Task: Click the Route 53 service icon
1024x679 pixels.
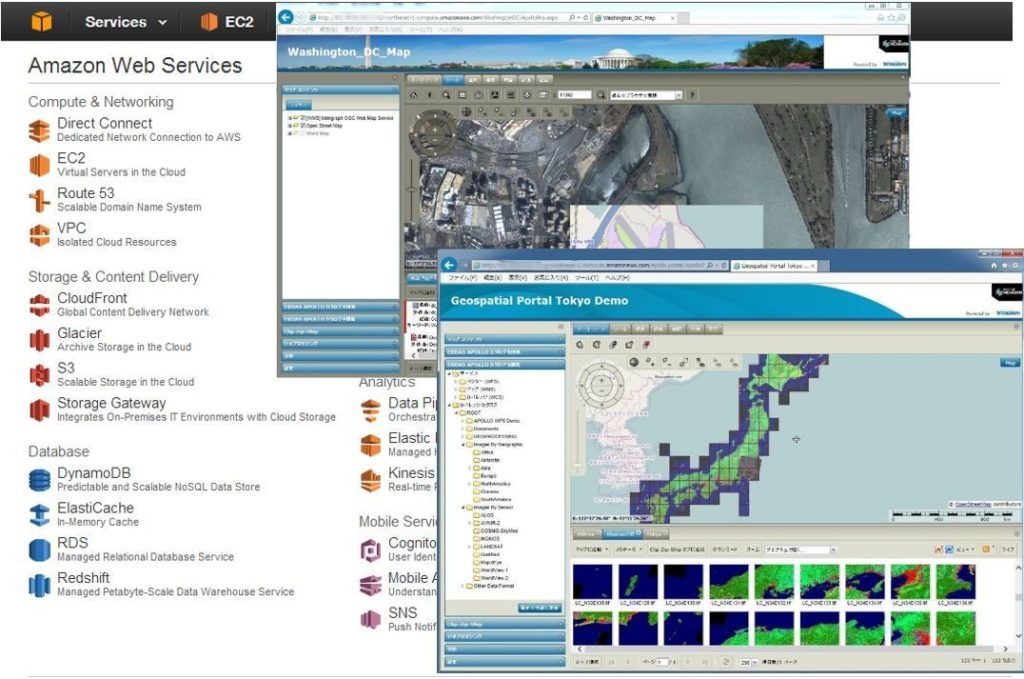Action: click(39, 200)
